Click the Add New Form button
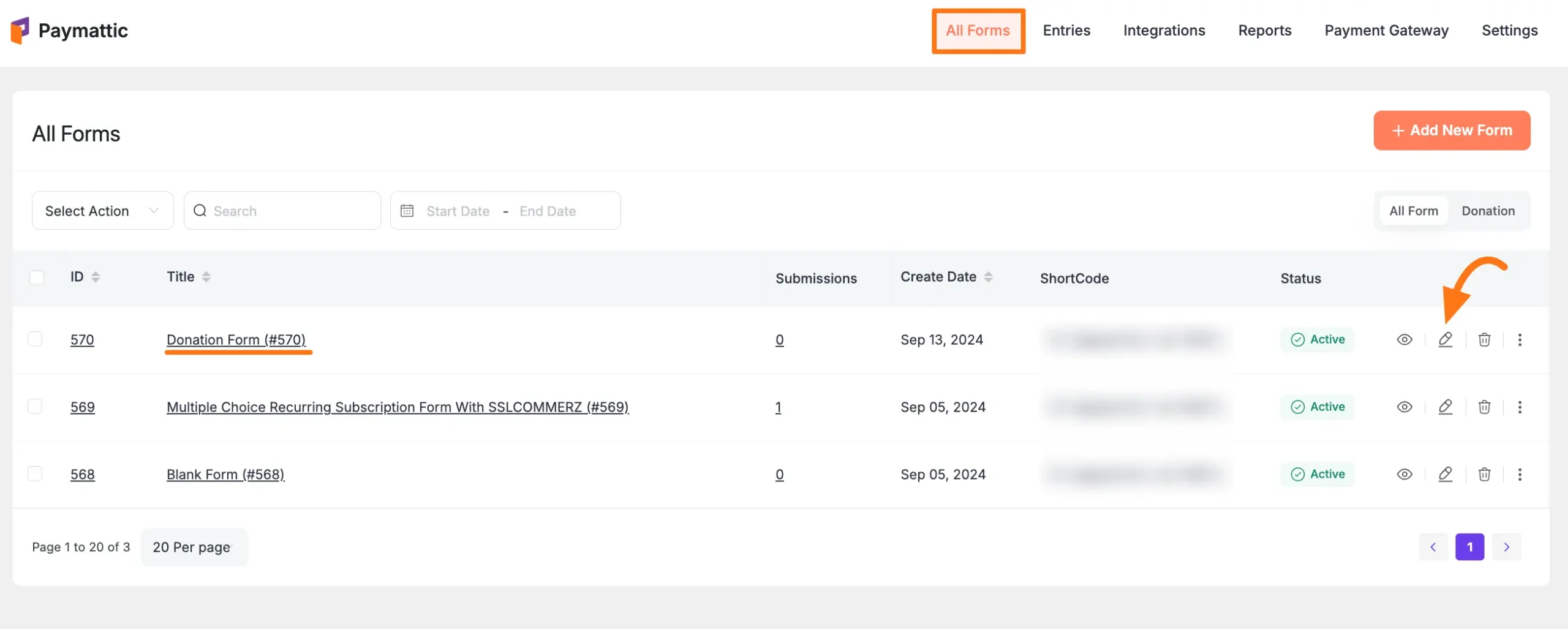The height and width of the screenshot is (629, 1568). pos(1451,130)
